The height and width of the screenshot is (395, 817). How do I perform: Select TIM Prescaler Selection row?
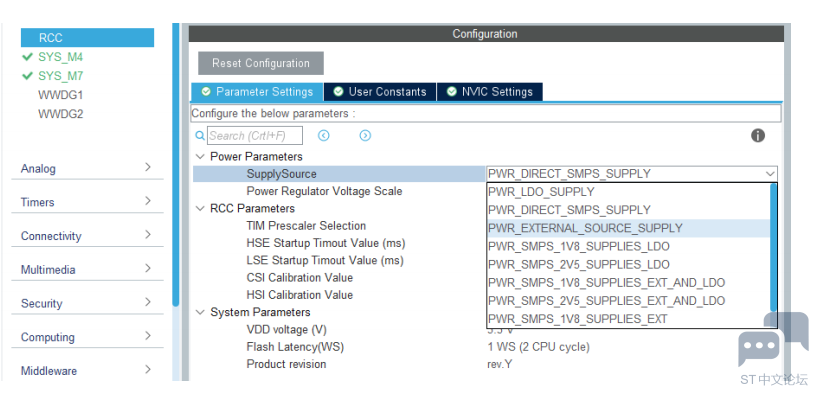(x=306, y=226)
